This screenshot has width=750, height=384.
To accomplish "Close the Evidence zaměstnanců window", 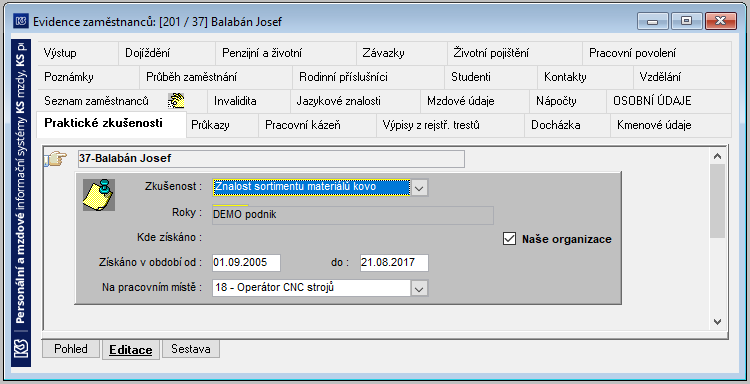I will tap(720, 21).
